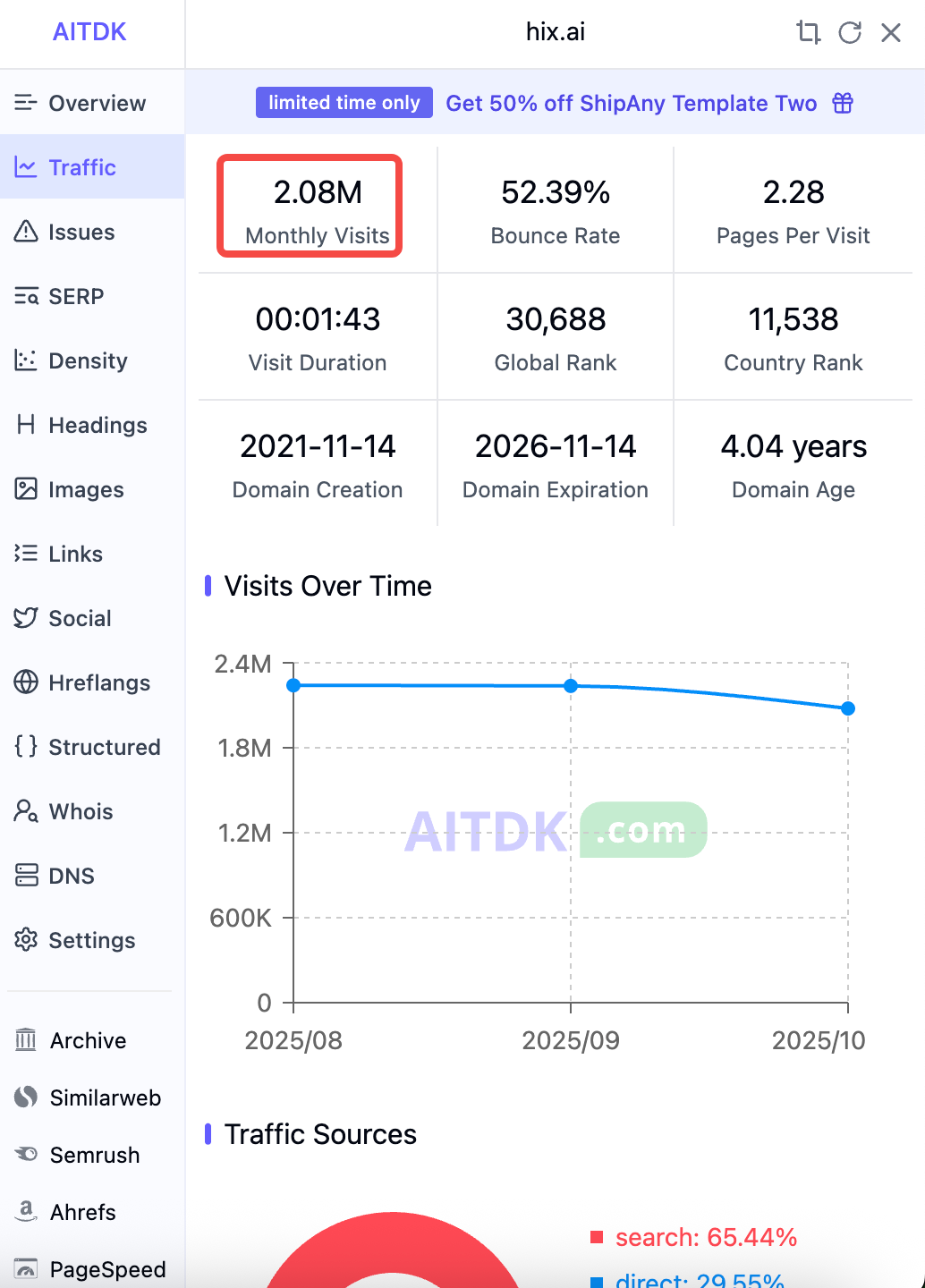Select the SERP search-list icon
The height and width of the screenshot is (1288, 925).
[26, 296]
